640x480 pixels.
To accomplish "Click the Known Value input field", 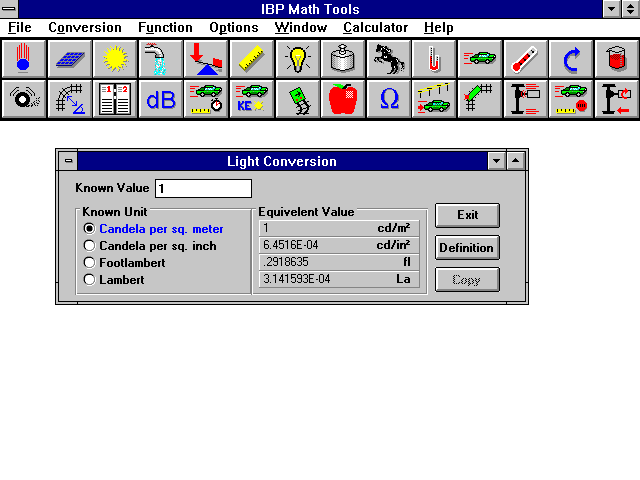I will (203, 188).
